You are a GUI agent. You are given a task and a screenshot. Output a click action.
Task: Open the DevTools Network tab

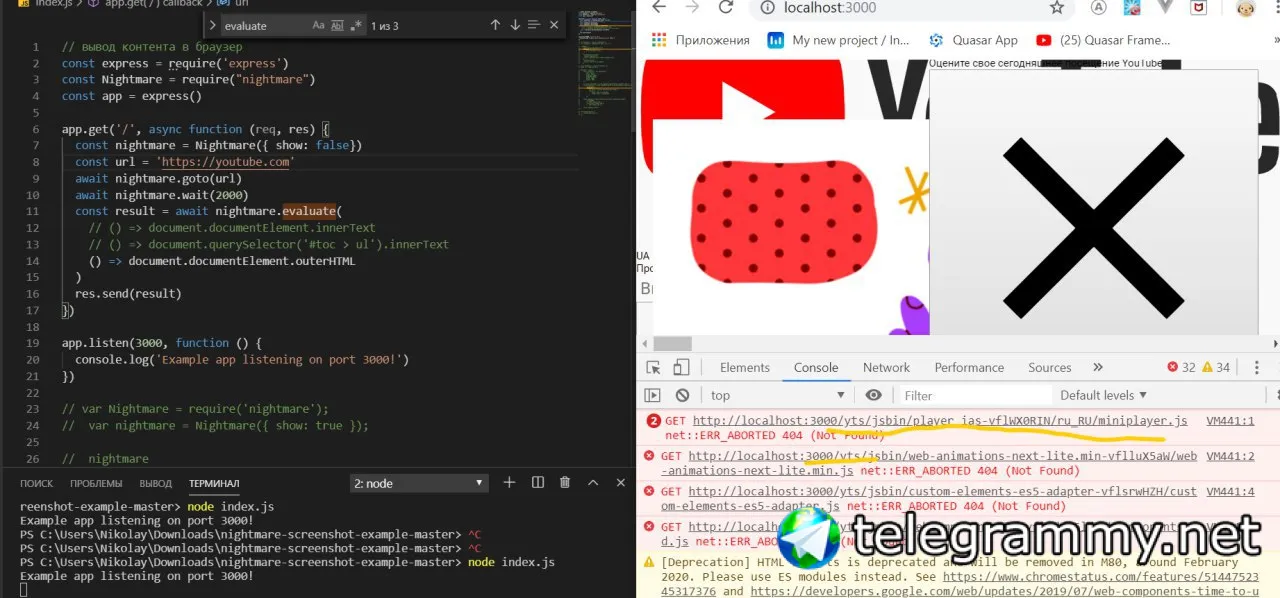(x=886, y=368)
